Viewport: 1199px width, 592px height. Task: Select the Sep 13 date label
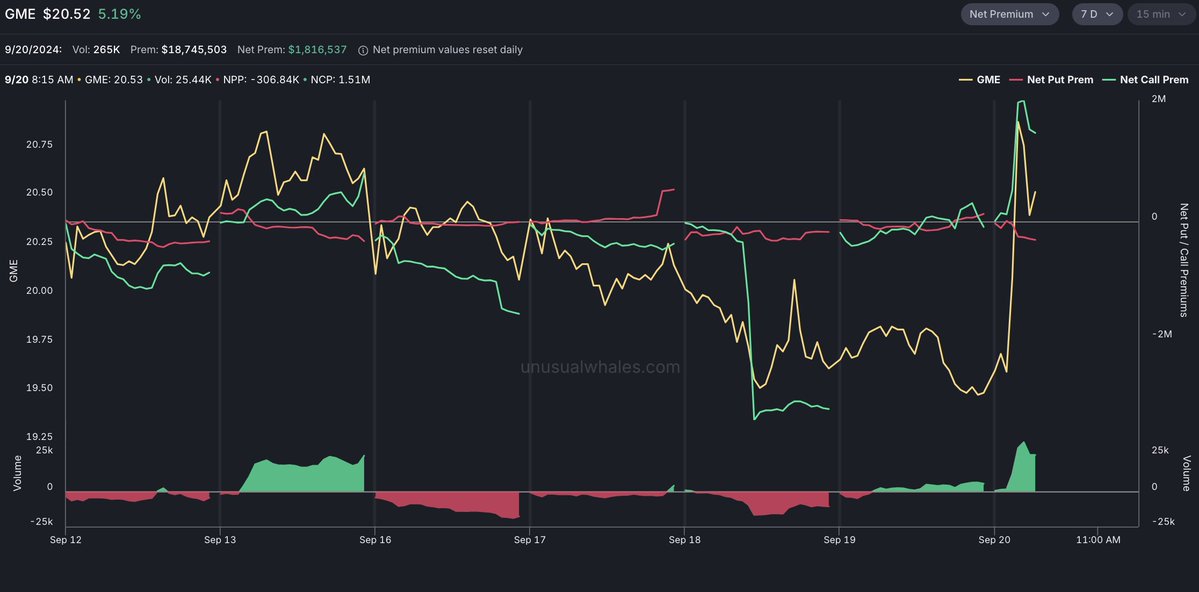(220, 540)
